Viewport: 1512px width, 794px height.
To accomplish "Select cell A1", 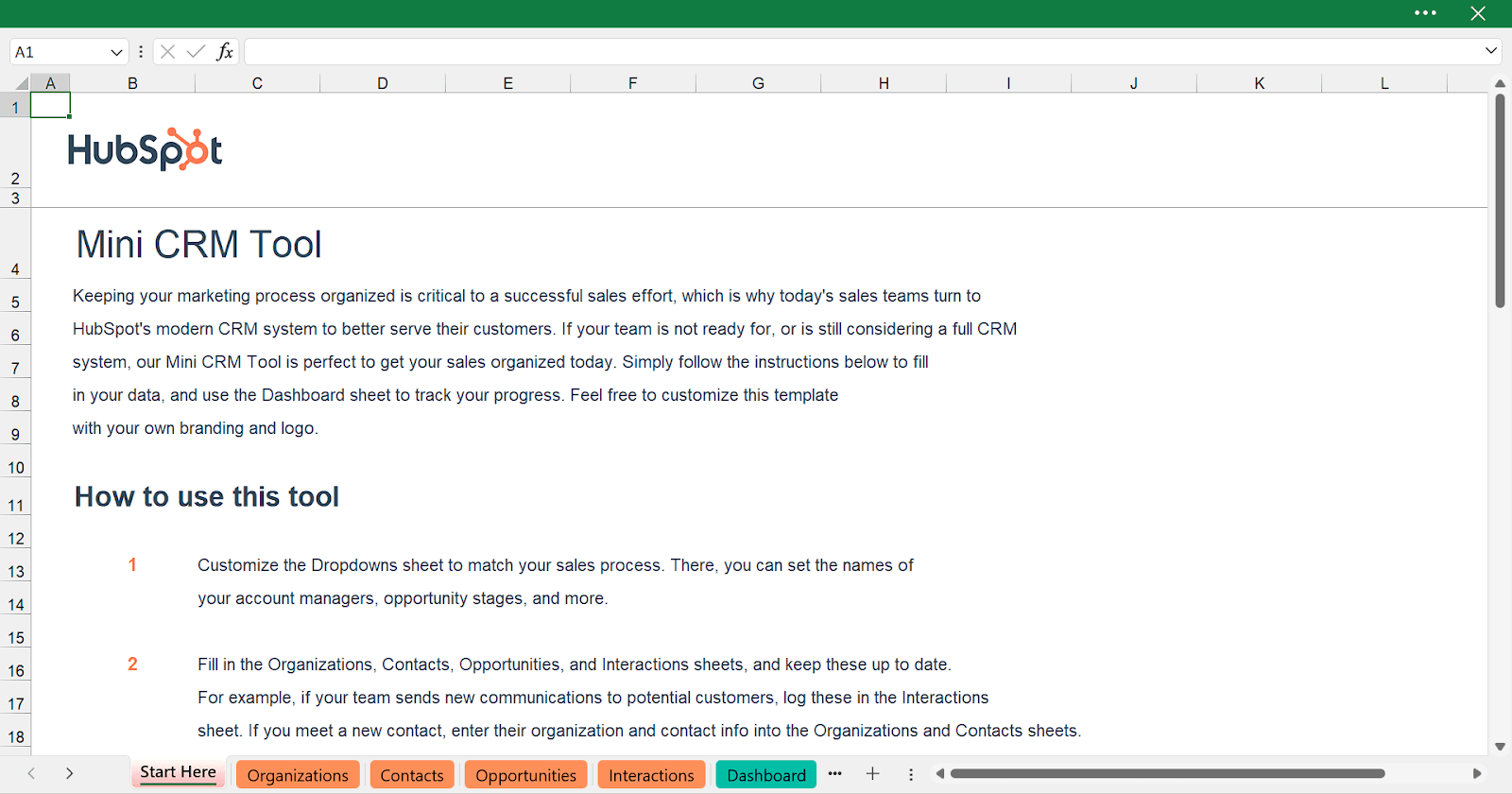I will click(51, 105).
